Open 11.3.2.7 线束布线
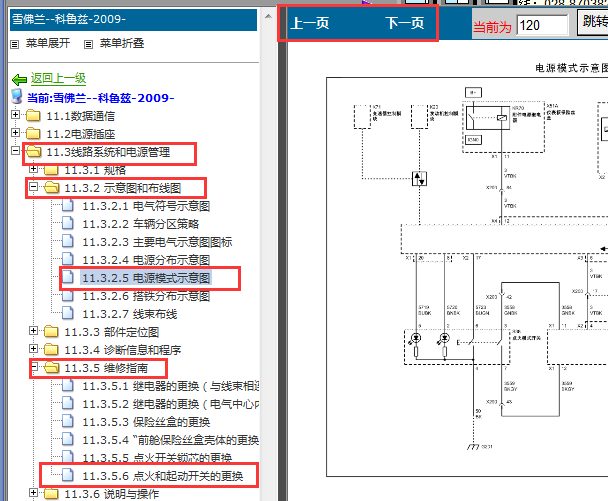 130,314
